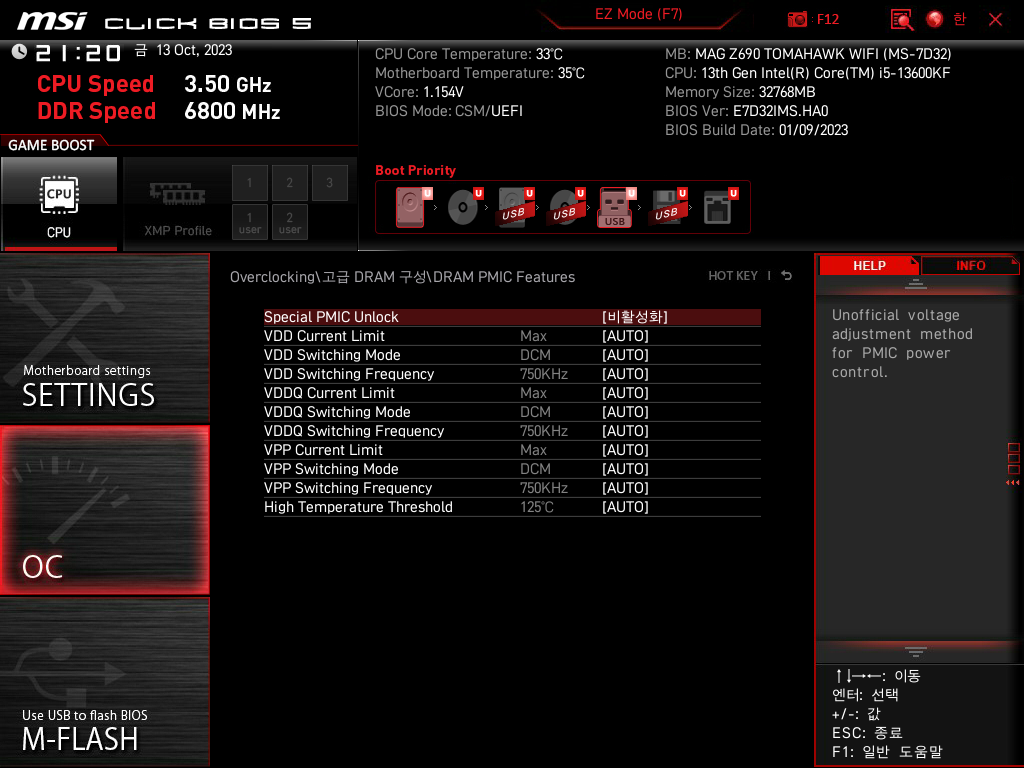Select the USB hard disk boot icon
1024x768 pixels.
pyautogui.click(x=515, y=207)
